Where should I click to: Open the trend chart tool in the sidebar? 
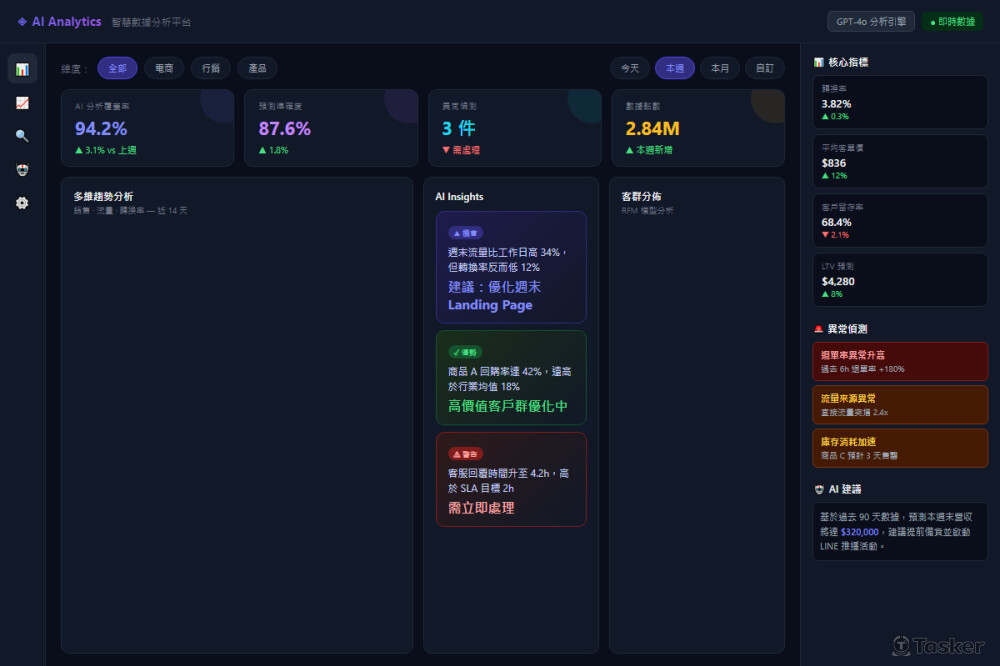click(x=21, y=102)
